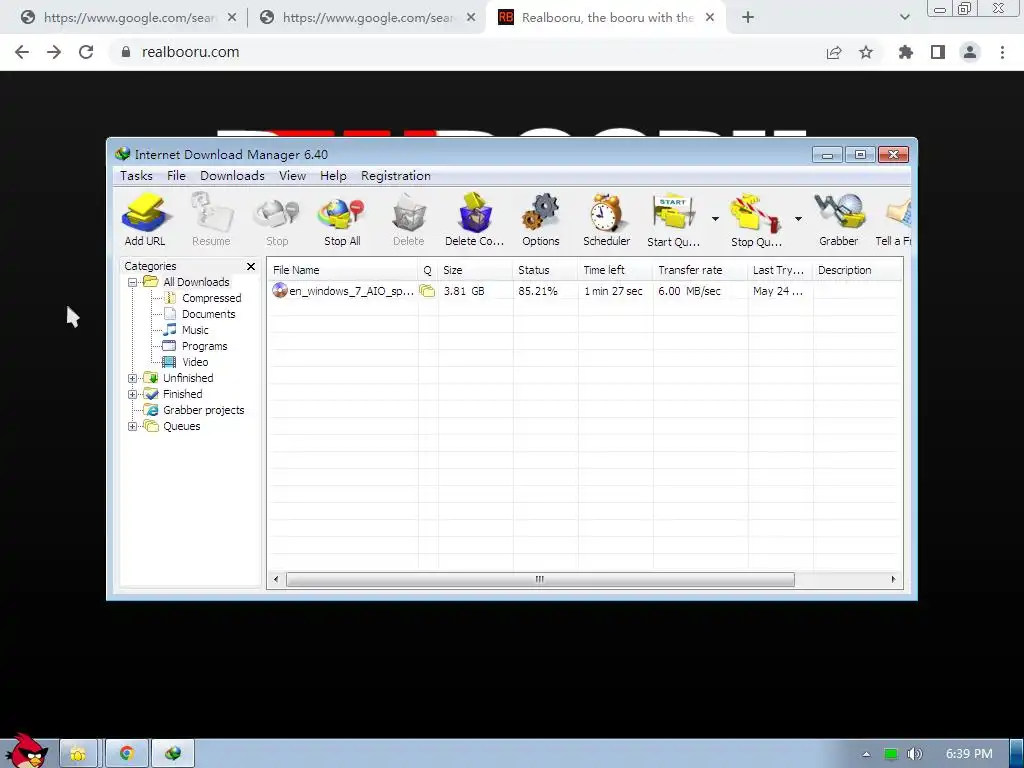1024x768 pixels.
Task: Click the Resume toolbar icon
Action: (211, 219)
